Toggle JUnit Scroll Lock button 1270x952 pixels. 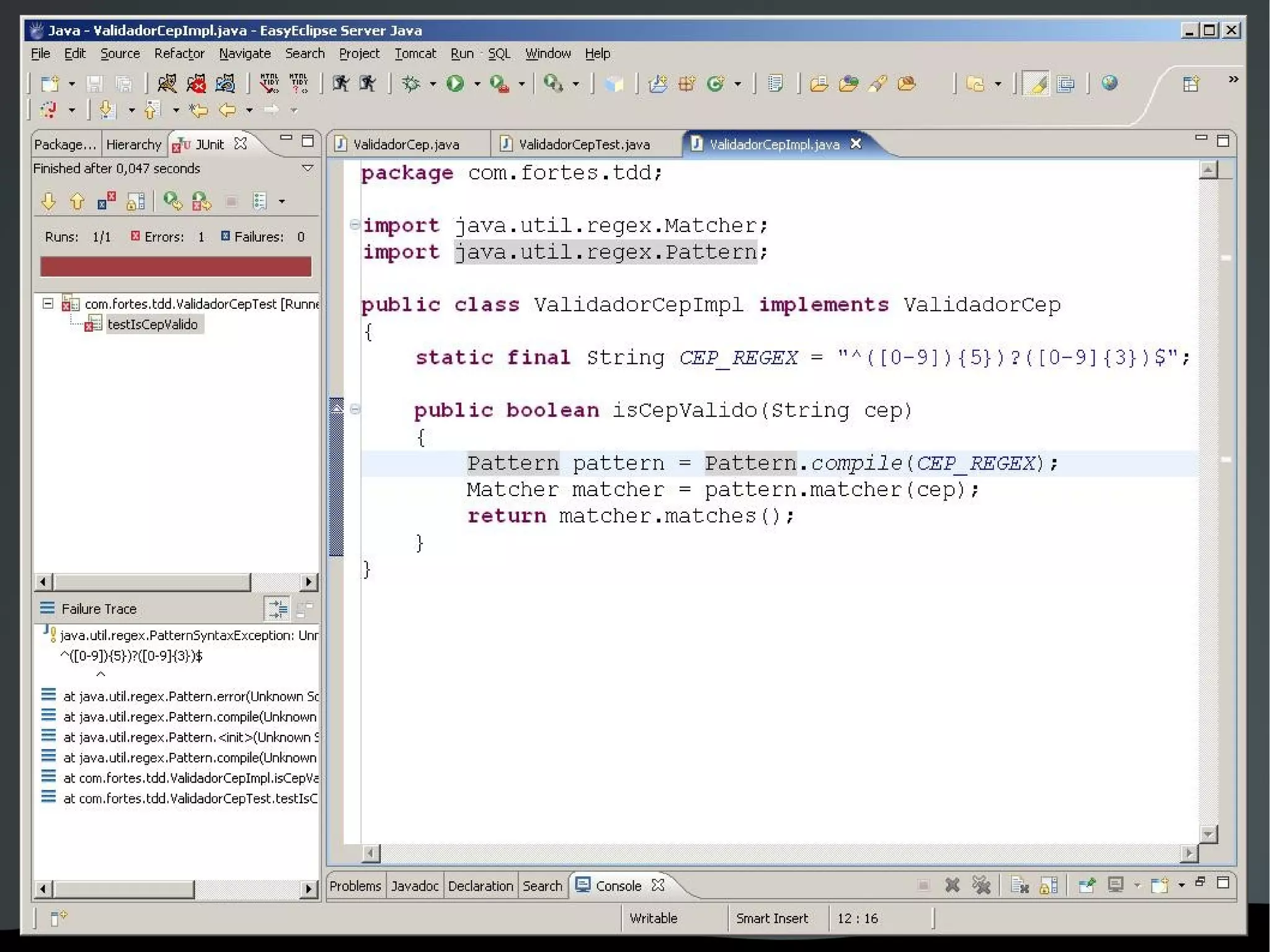[135, 201]
